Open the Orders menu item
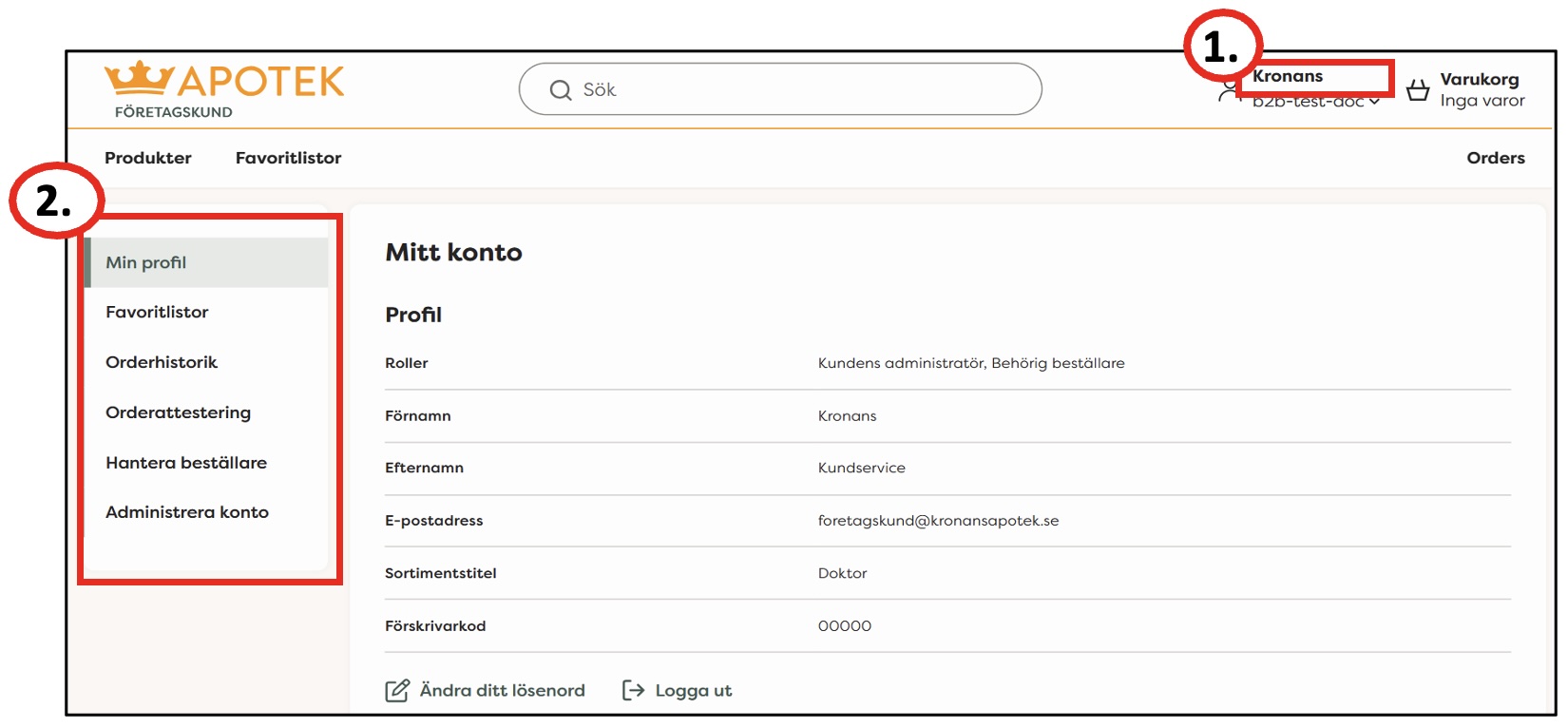The image size is (1568, 728). 1496,158
